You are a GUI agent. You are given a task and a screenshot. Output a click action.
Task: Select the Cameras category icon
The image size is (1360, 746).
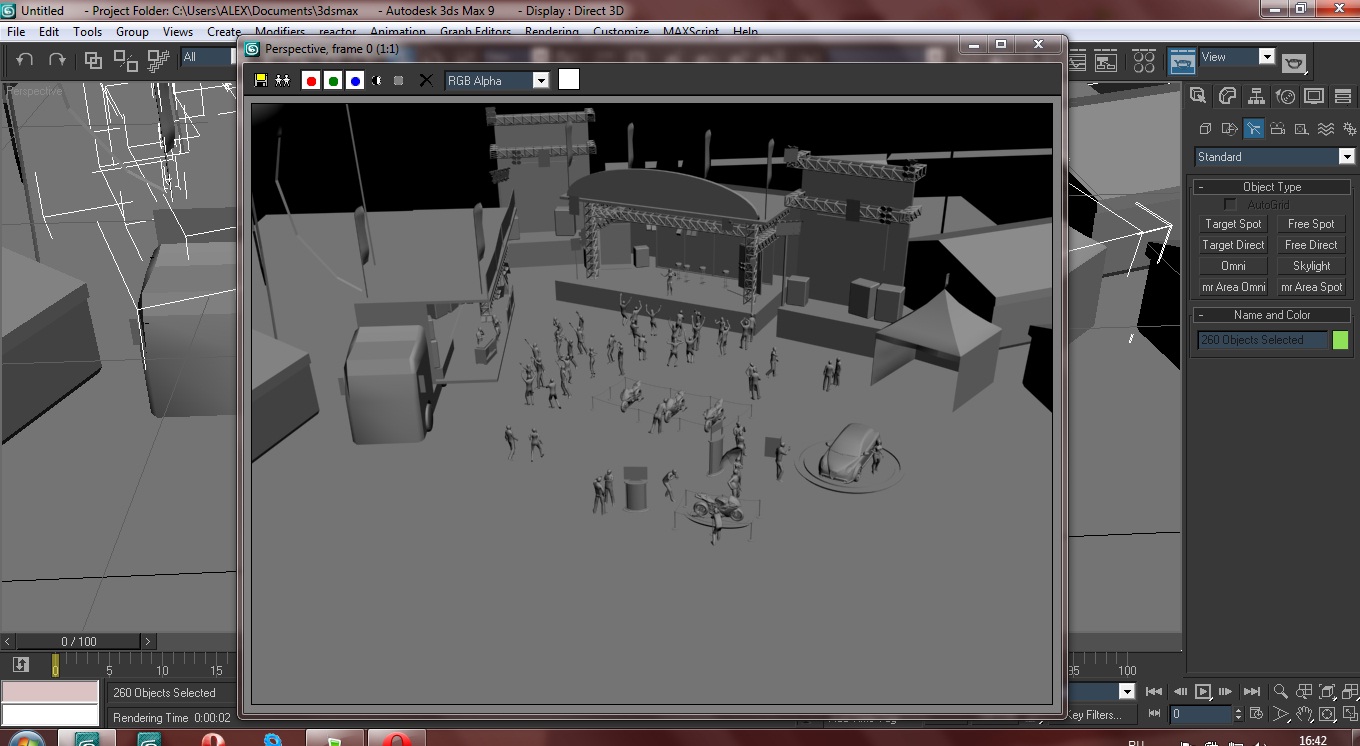[x=1277, y=129]
